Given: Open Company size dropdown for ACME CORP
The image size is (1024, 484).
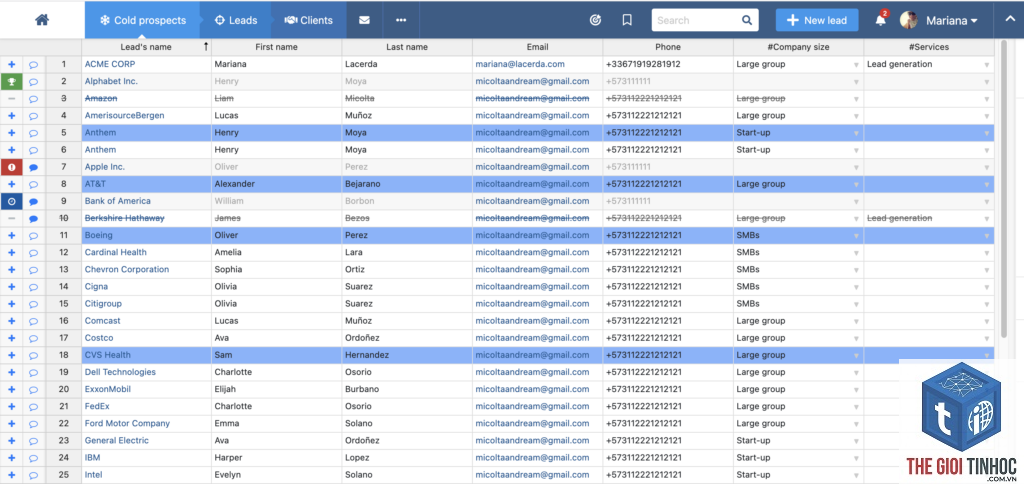Looking at the screenshot, I should (856, 65).
